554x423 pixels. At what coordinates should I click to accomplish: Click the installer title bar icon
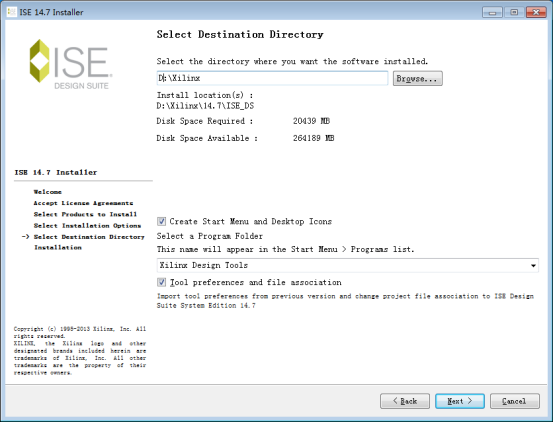coord(12,12)
